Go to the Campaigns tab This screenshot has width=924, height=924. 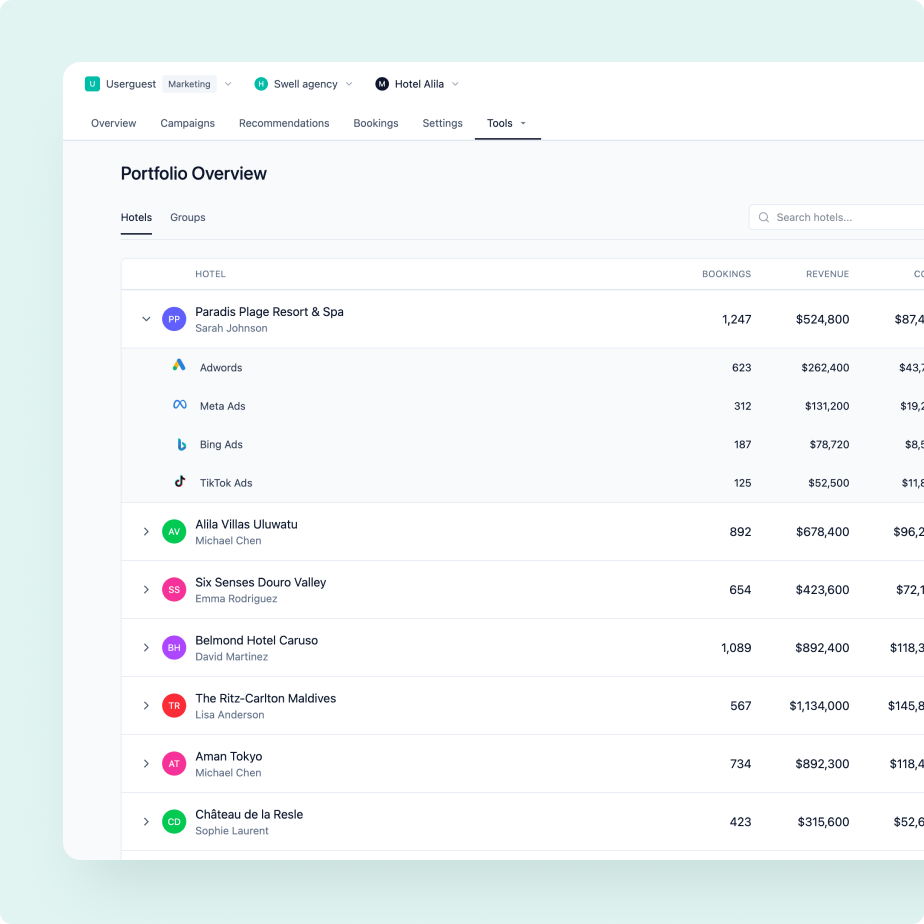(187, 123)
